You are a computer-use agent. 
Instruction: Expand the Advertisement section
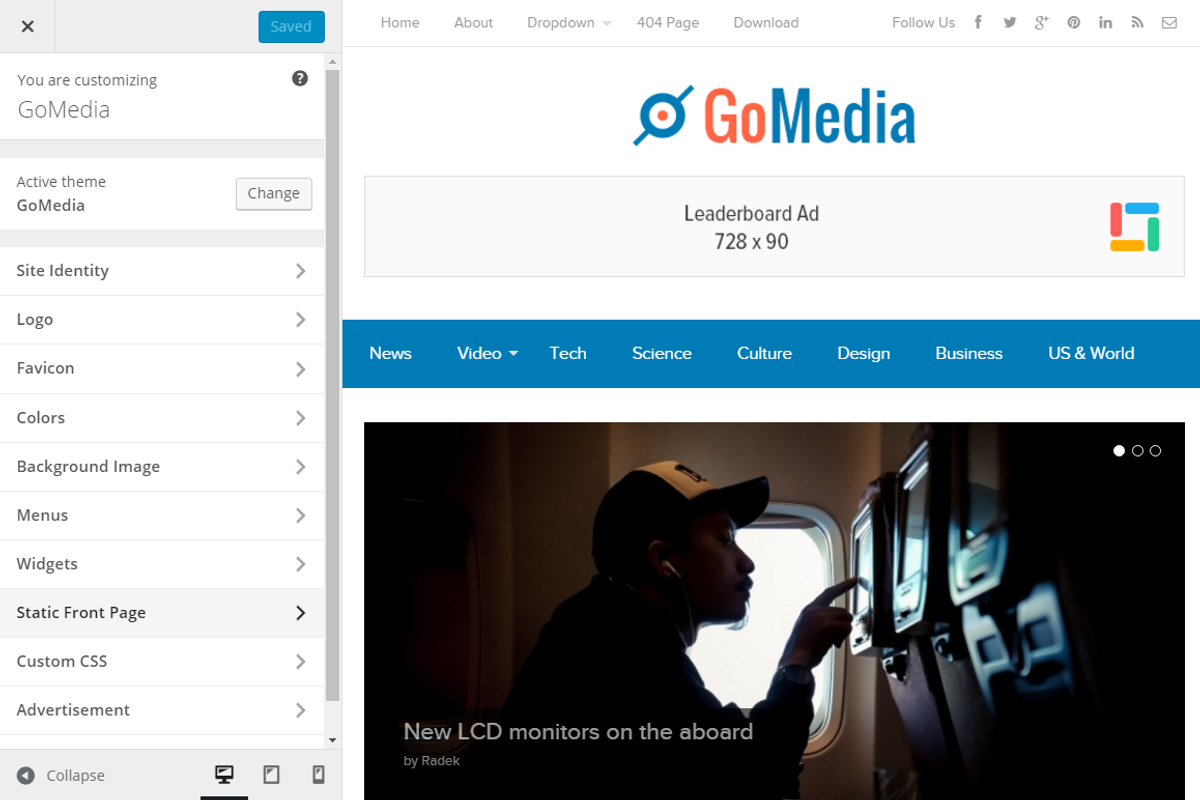coord(162,710)
